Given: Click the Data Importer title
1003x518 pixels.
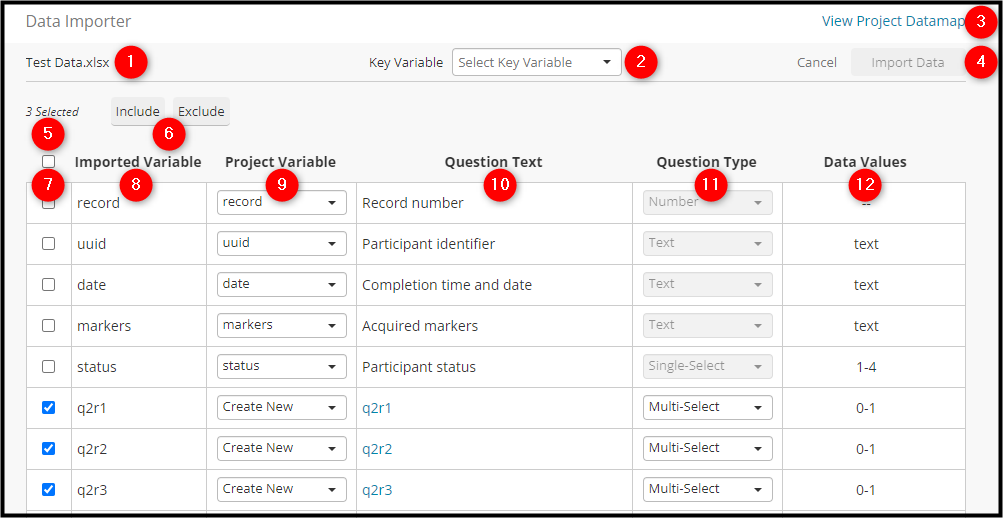Looking at the screenshot, I should [x=78, y=21].
